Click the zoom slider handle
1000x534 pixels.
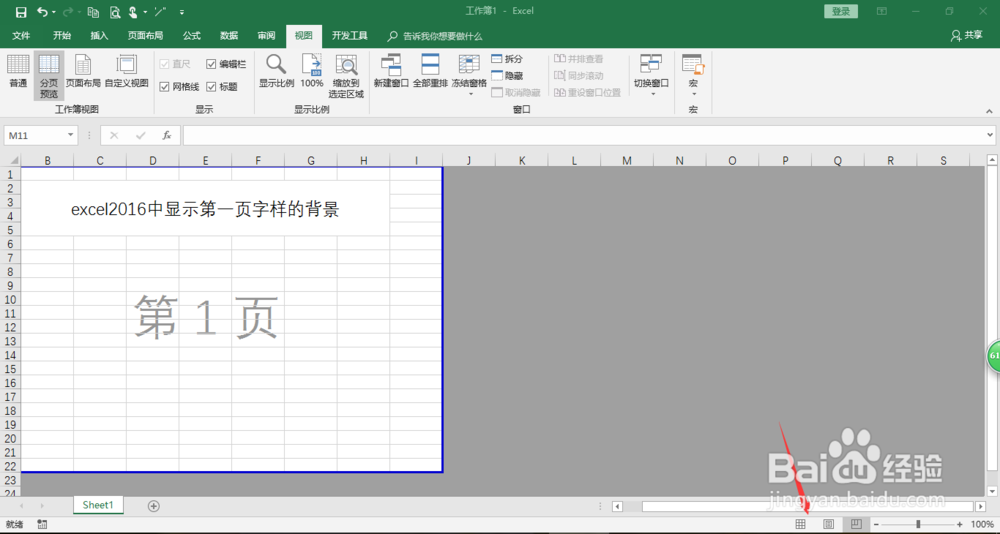918,524
